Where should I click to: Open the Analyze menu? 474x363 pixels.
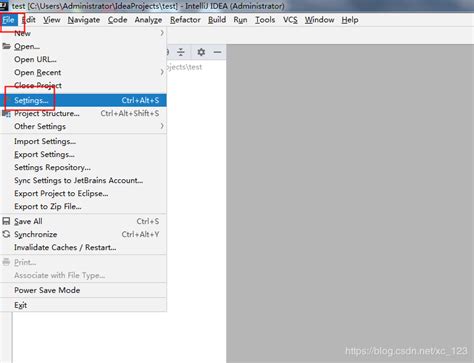point(148,20)
